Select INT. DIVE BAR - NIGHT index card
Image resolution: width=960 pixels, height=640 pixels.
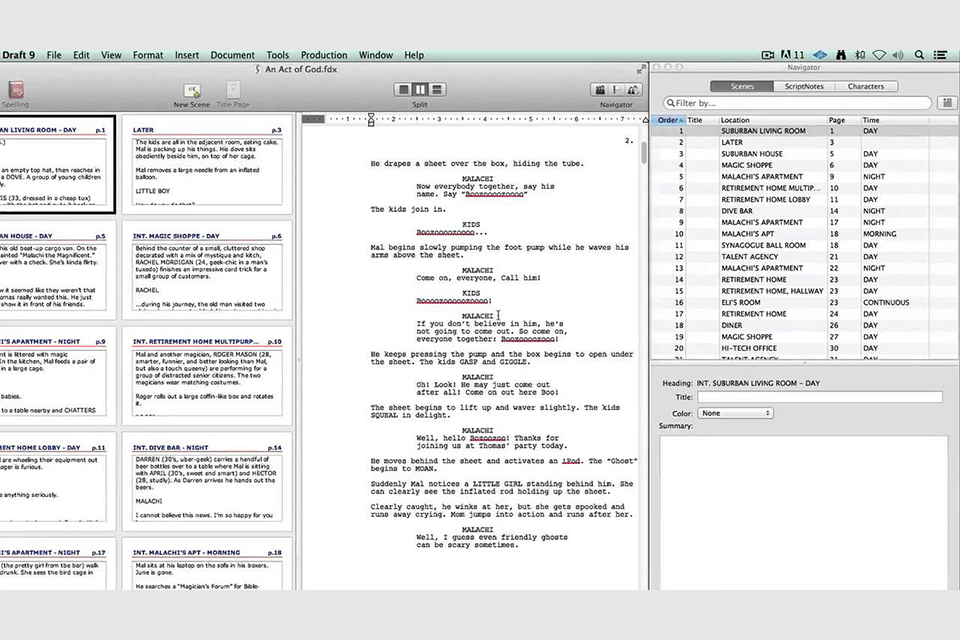tap(208, 482)
